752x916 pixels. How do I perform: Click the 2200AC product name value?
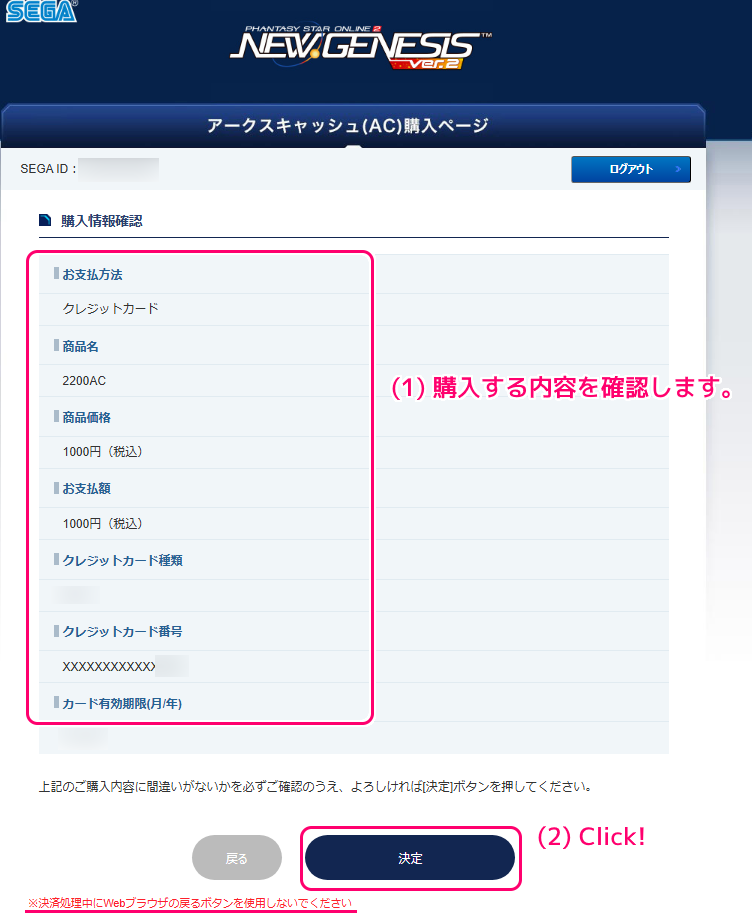click(x=84, y=381)
